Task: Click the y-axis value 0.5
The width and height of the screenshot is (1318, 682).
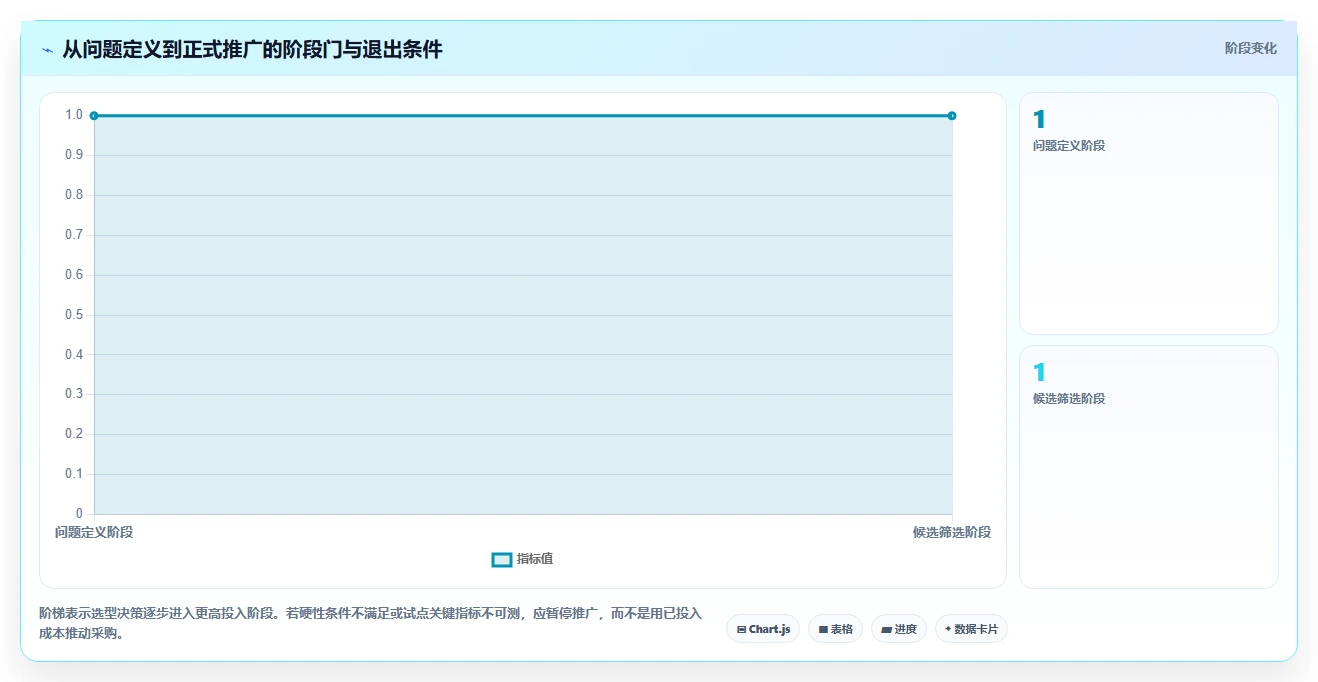Action: (x=74, y=315)
